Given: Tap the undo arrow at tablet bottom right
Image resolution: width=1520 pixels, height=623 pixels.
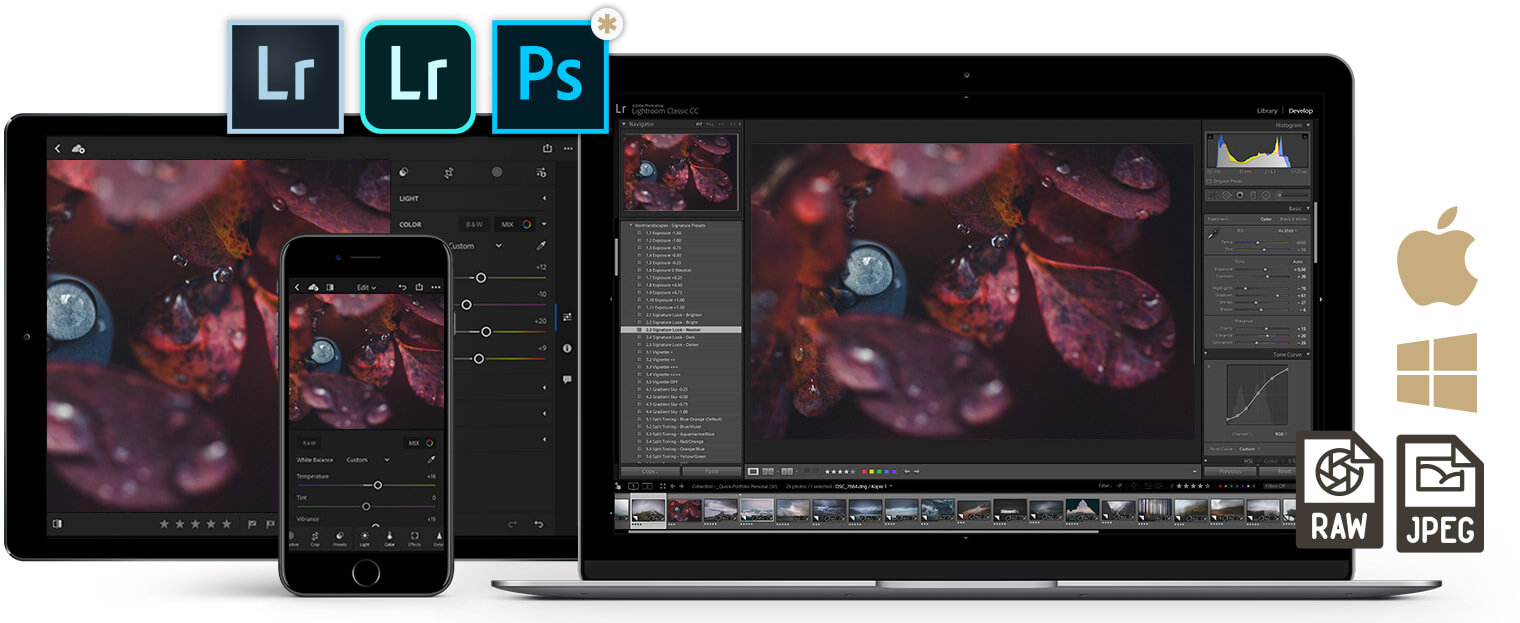Looking at the screenshot, I should coord(538,523).
